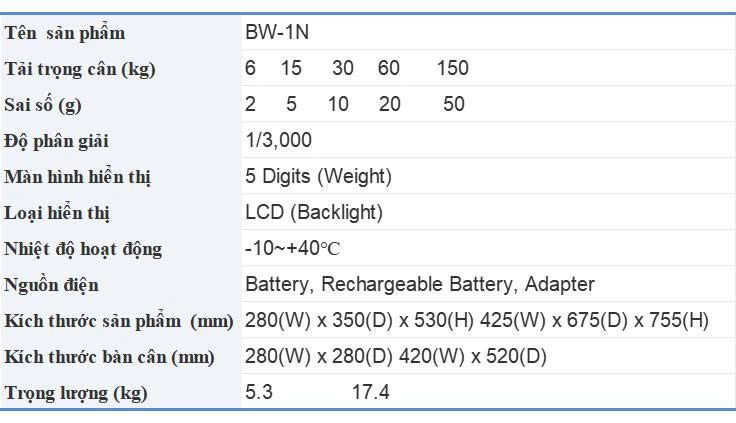Click the 150 kg capacity value
Image resolution: width=736 pixels, height=423 pixels.
click(452, 68)
